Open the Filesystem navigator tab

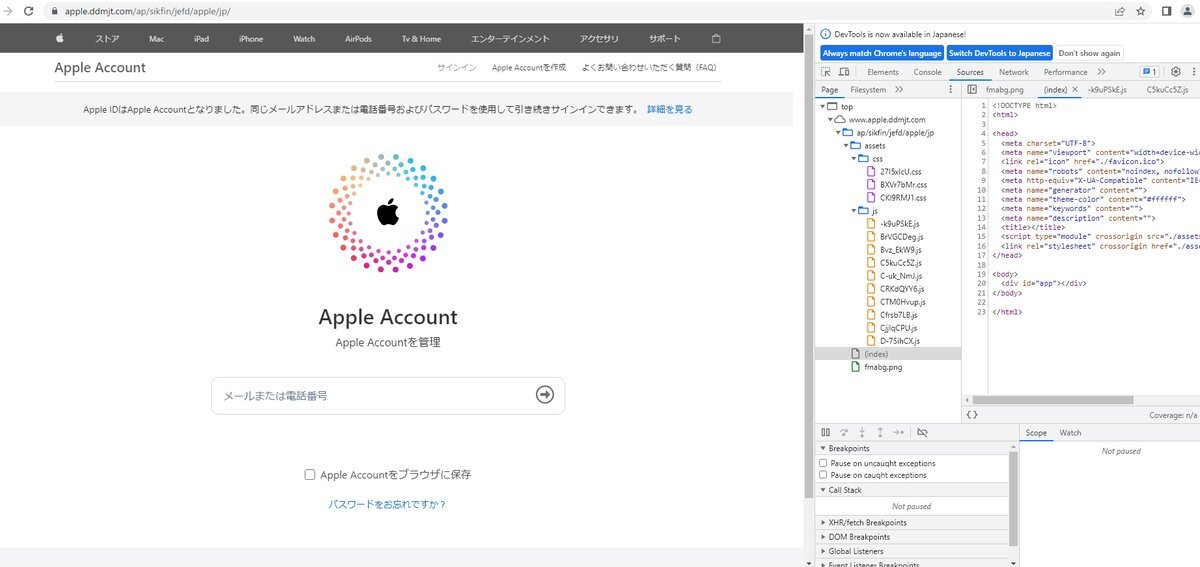868,90
